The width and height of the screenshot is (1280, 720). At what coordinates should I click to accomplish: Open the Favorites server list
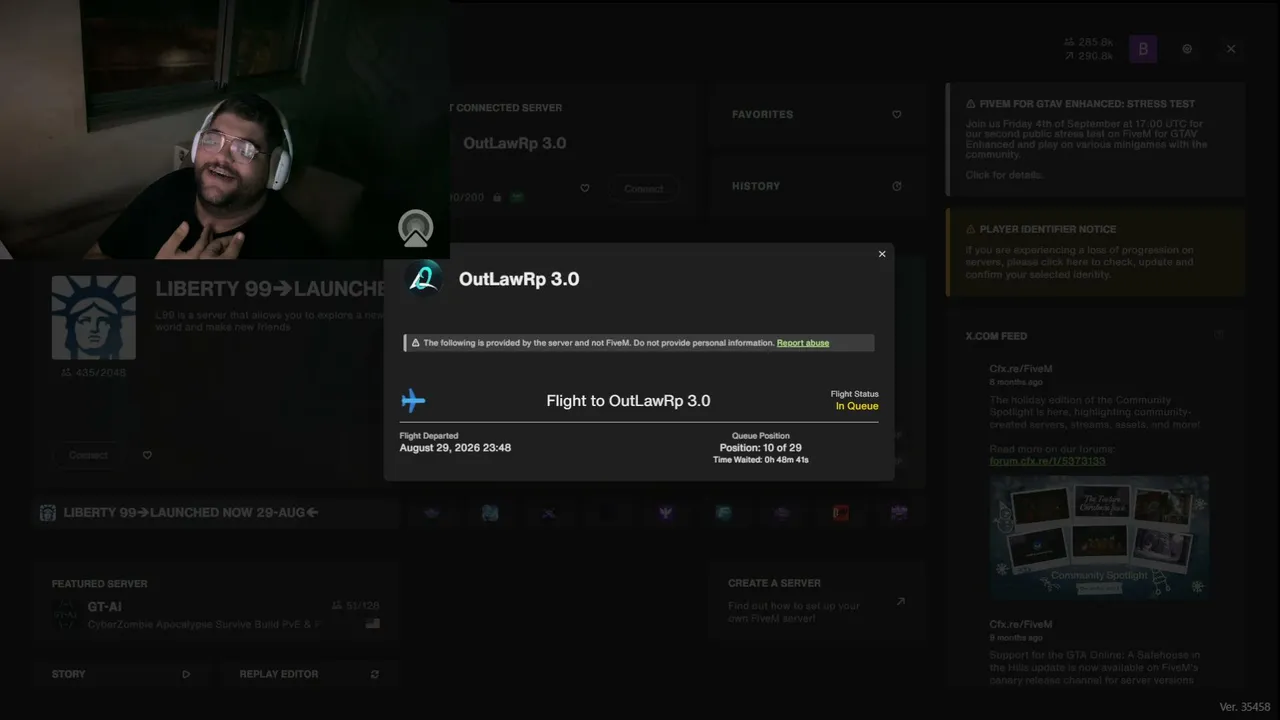point(816,115)
